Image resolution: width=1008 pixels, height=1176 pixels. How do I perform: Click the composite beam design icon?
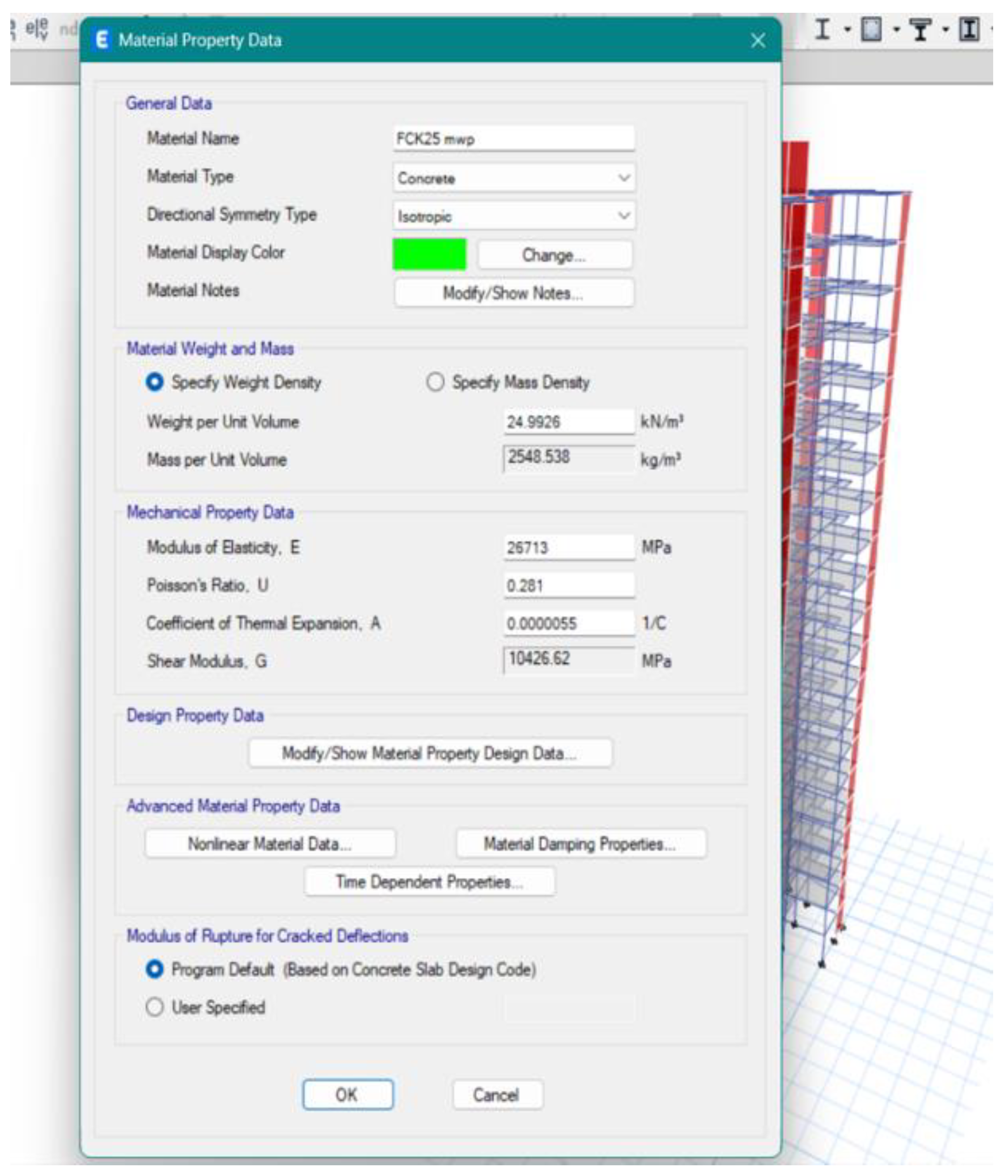[920, 30]
